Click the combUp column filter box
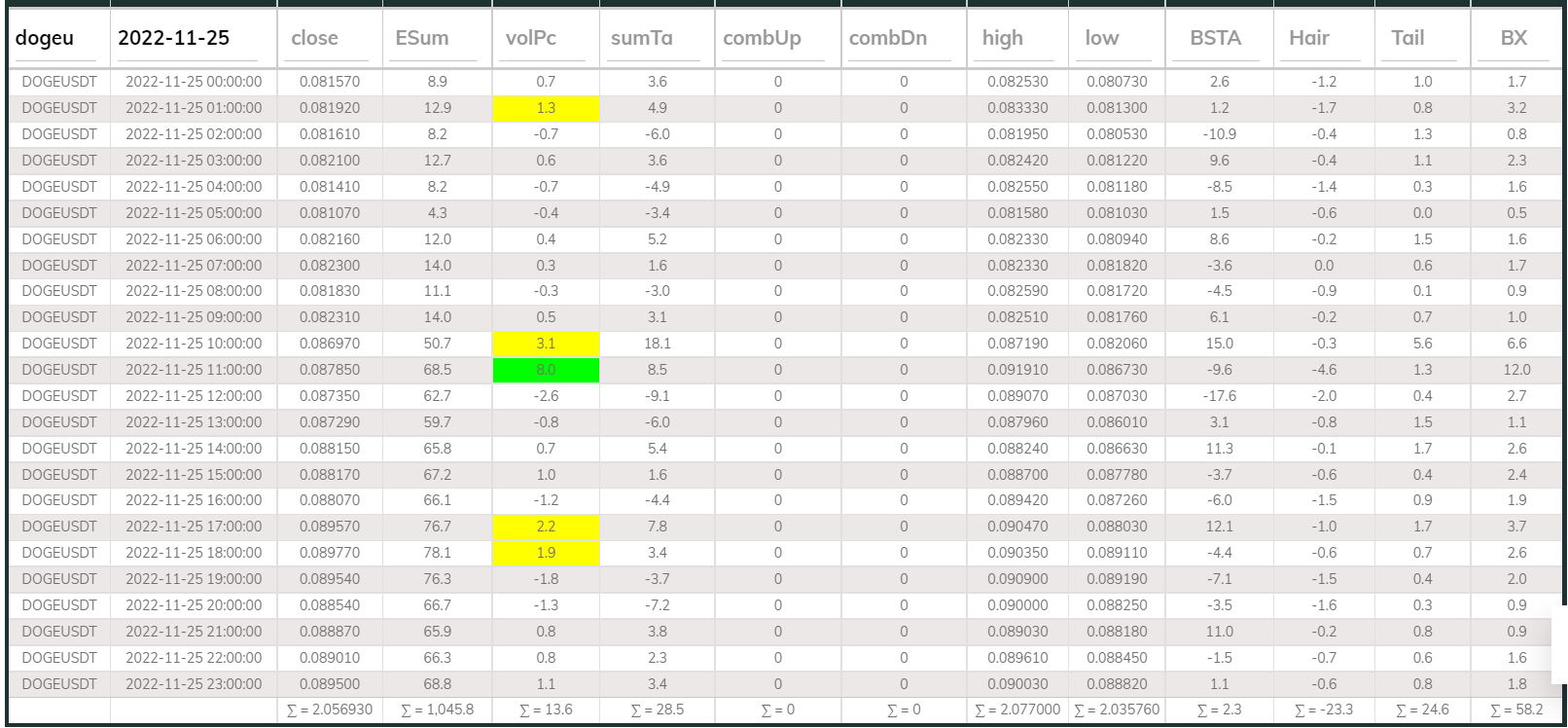The width and height of the screenshot is (1568, 728). point(776,39)
